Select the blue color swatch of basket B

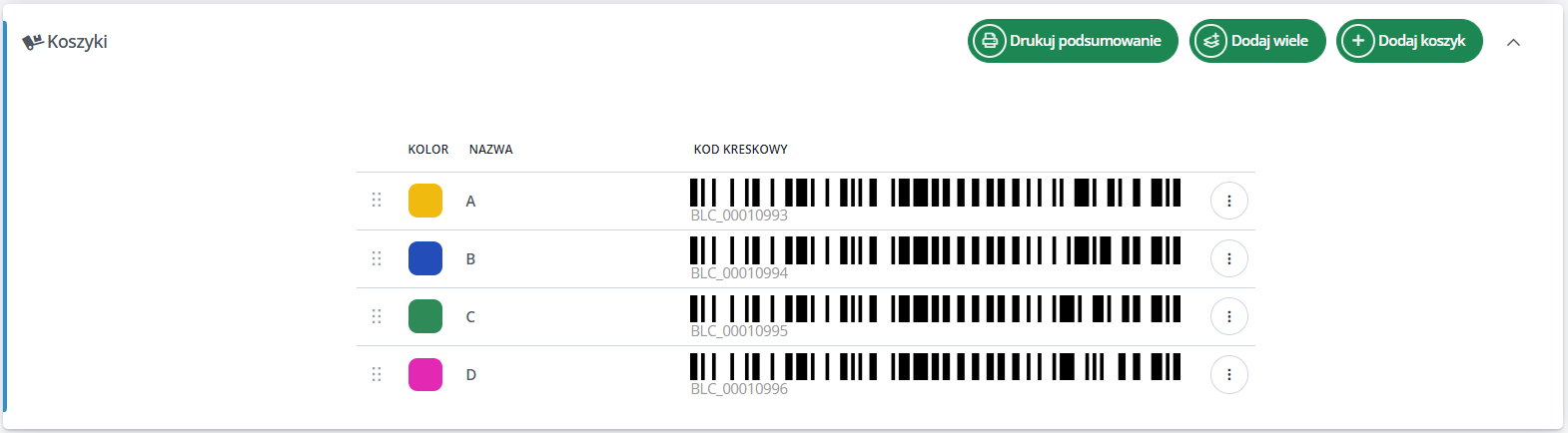[x=425, y=258]
